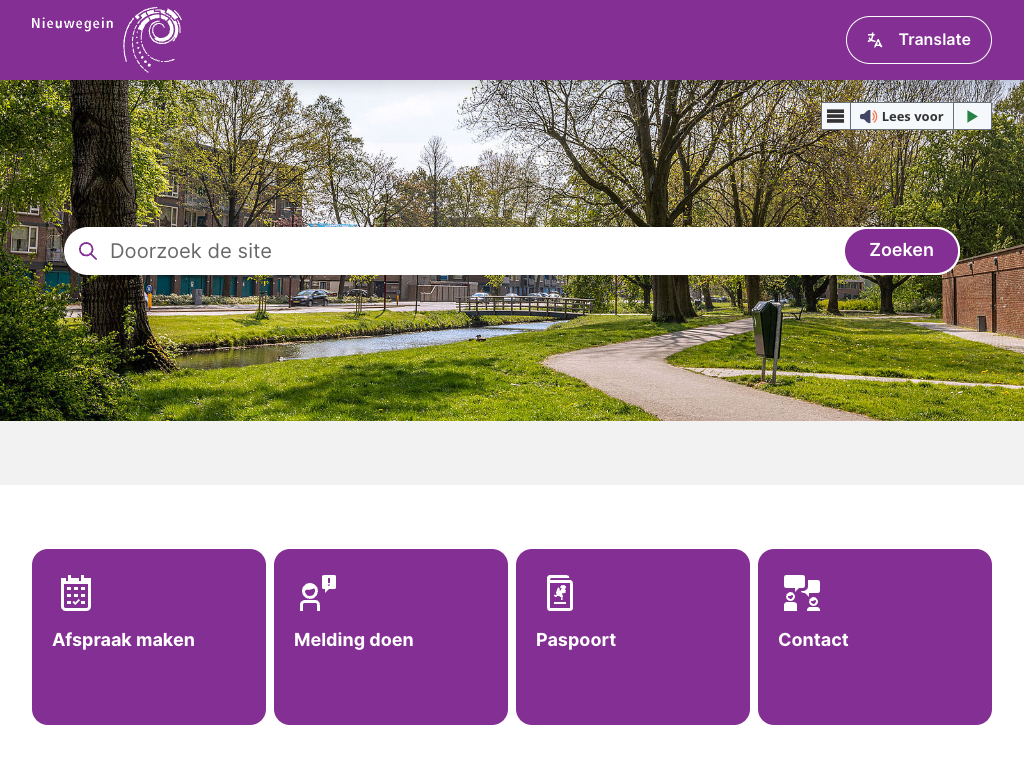
Task: Open the Afspraak maken tile label
Action: (x=123, y=640)
